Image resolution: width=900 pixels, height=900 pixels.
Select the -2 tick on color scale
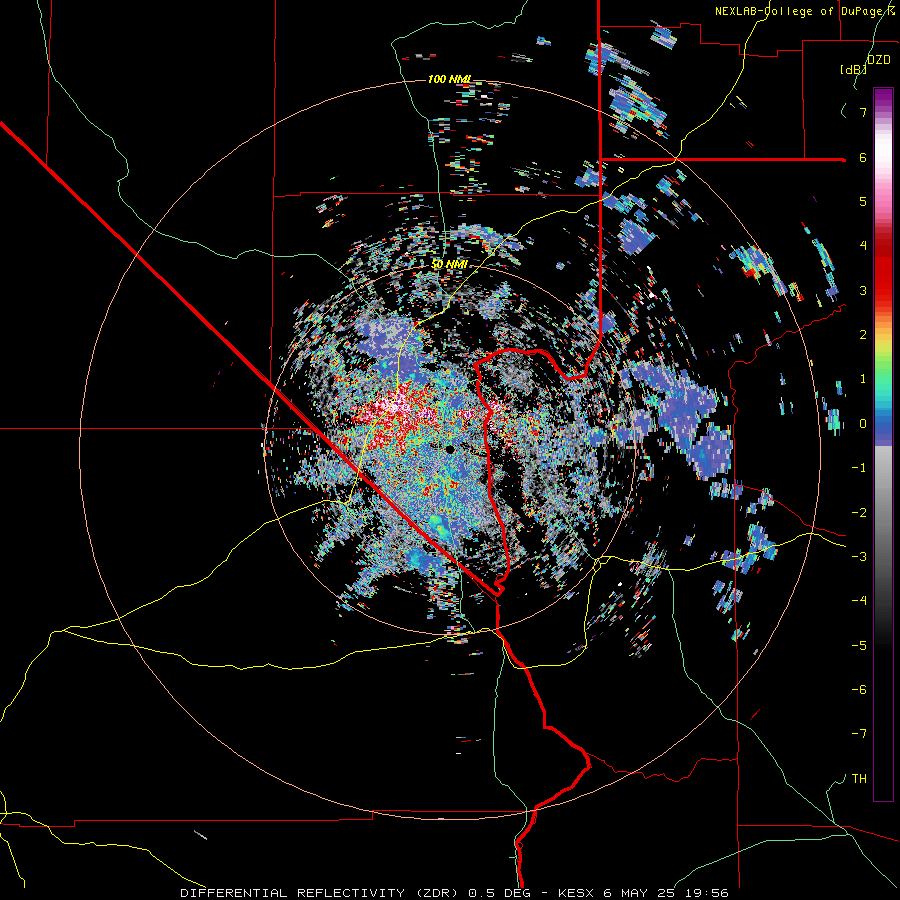pos(859,513)
